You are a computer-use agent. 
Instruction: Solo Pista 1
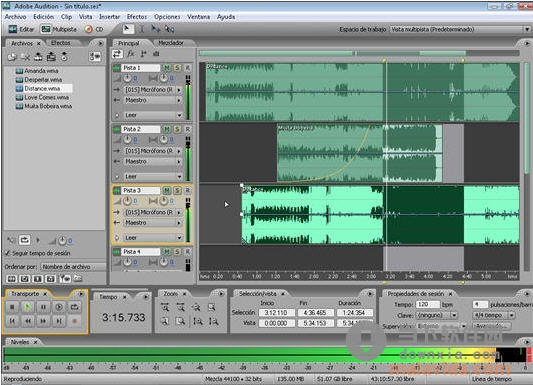(177, 68)
